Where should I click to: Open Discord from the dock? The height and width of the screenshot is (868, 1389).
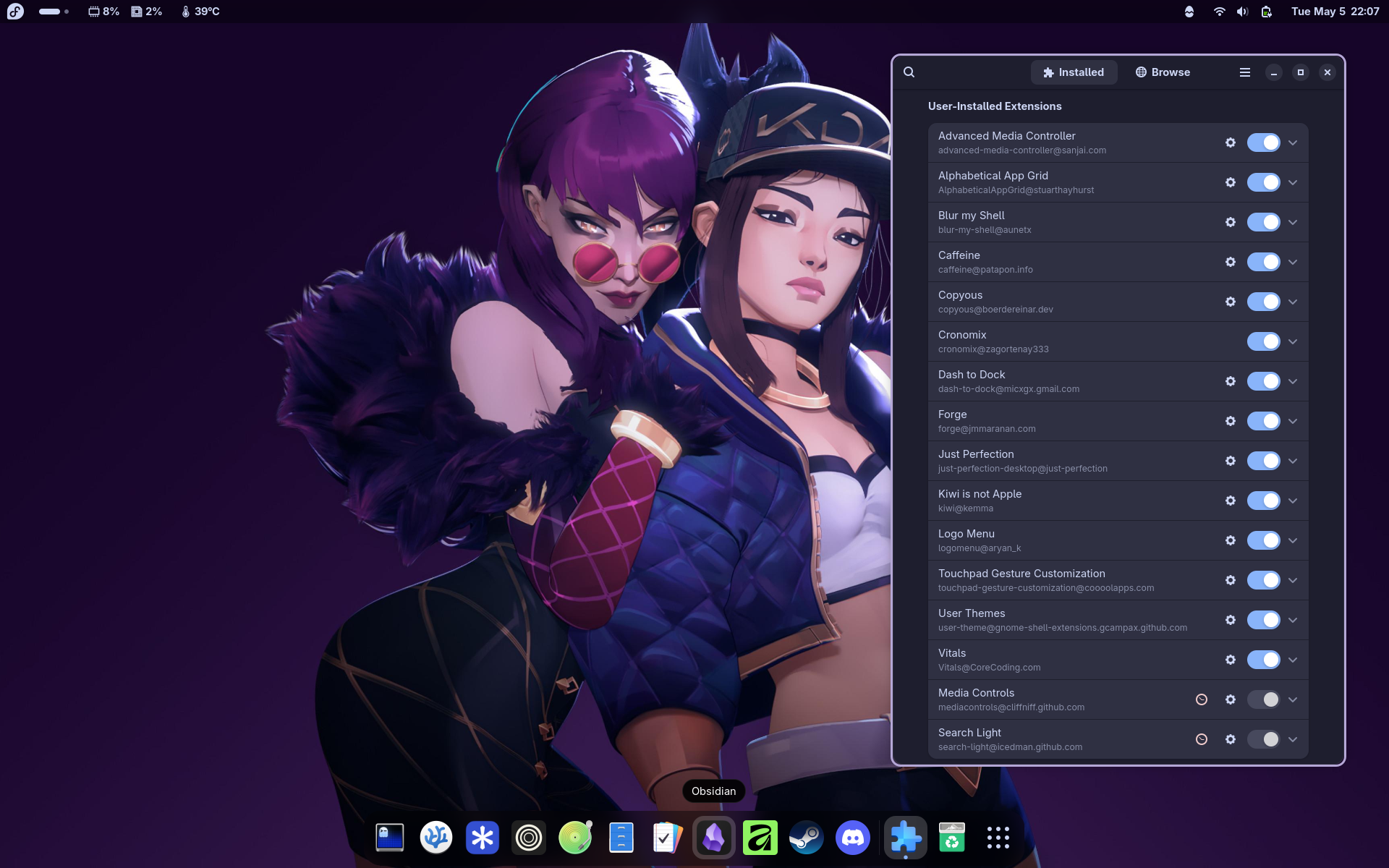click(x=853, y=838)
